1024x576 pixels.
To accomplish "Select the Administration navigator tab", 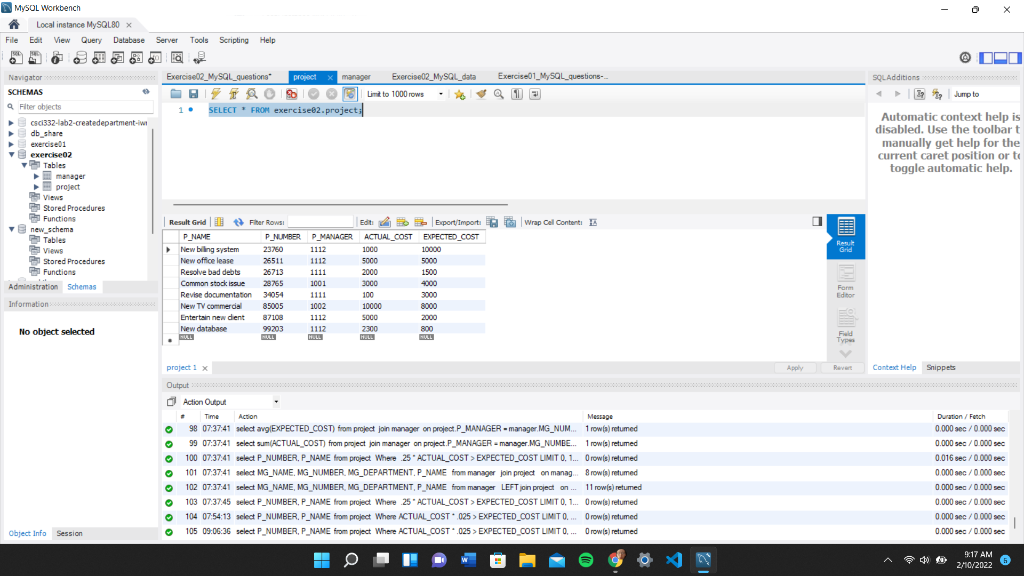I will (33, 287).
